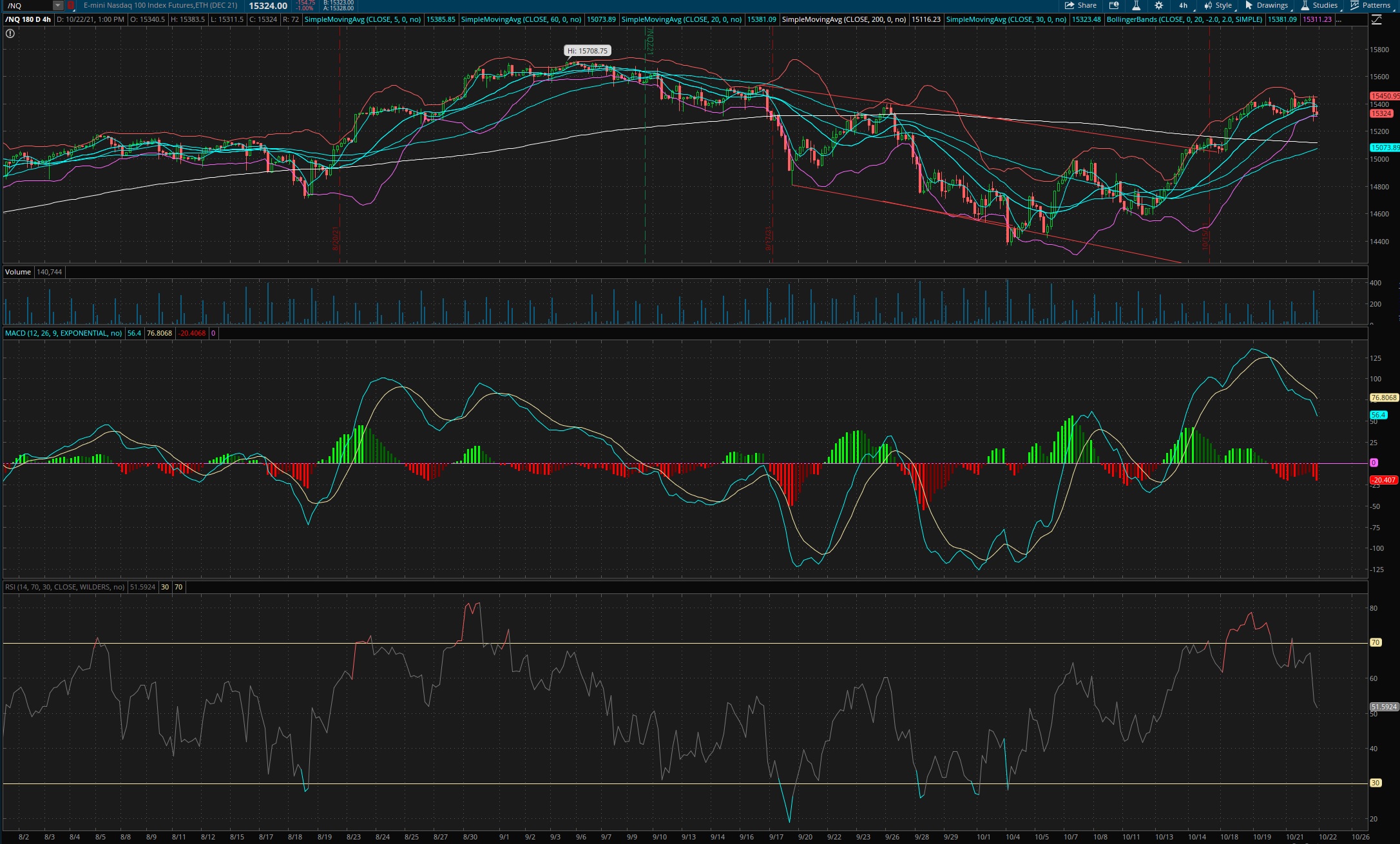Click the S-curve scale icon at top right
The height and width of the screenshot is (844, 1400).
click(x=1376, y=20)
